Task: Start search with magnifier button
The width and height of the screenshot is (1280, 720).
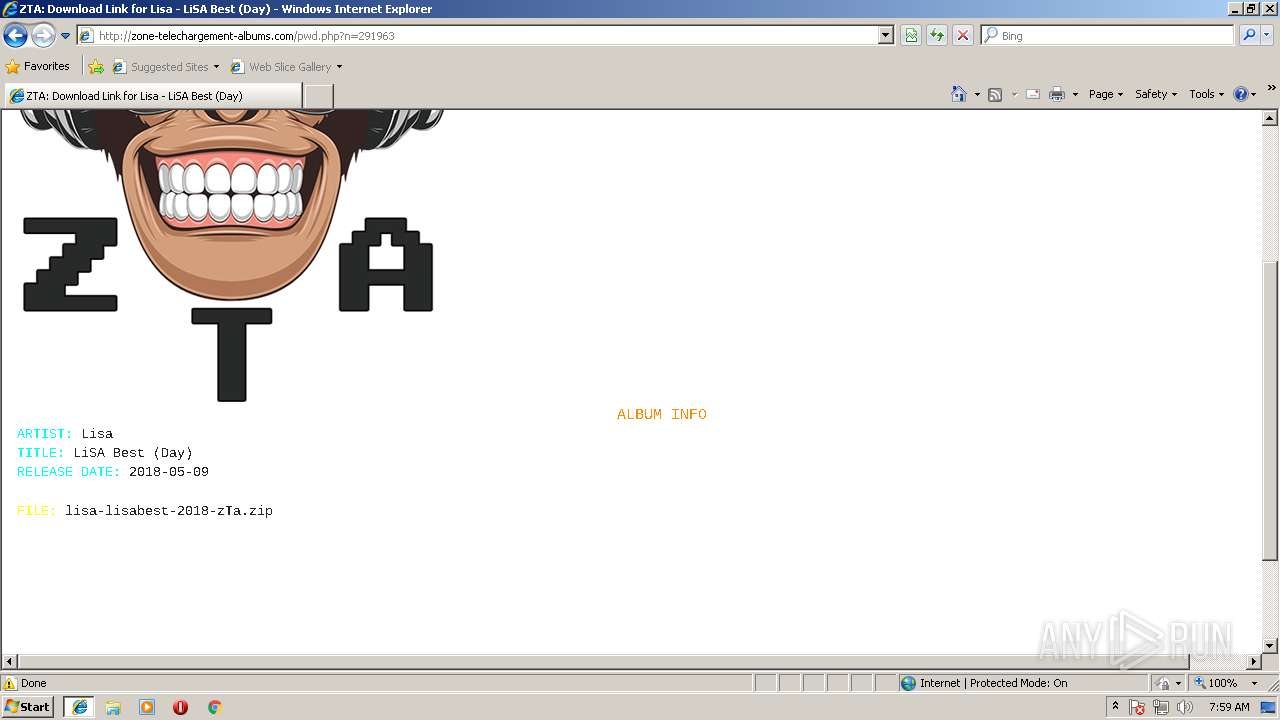Action: pyautogui.click(x=1248, y=35)
